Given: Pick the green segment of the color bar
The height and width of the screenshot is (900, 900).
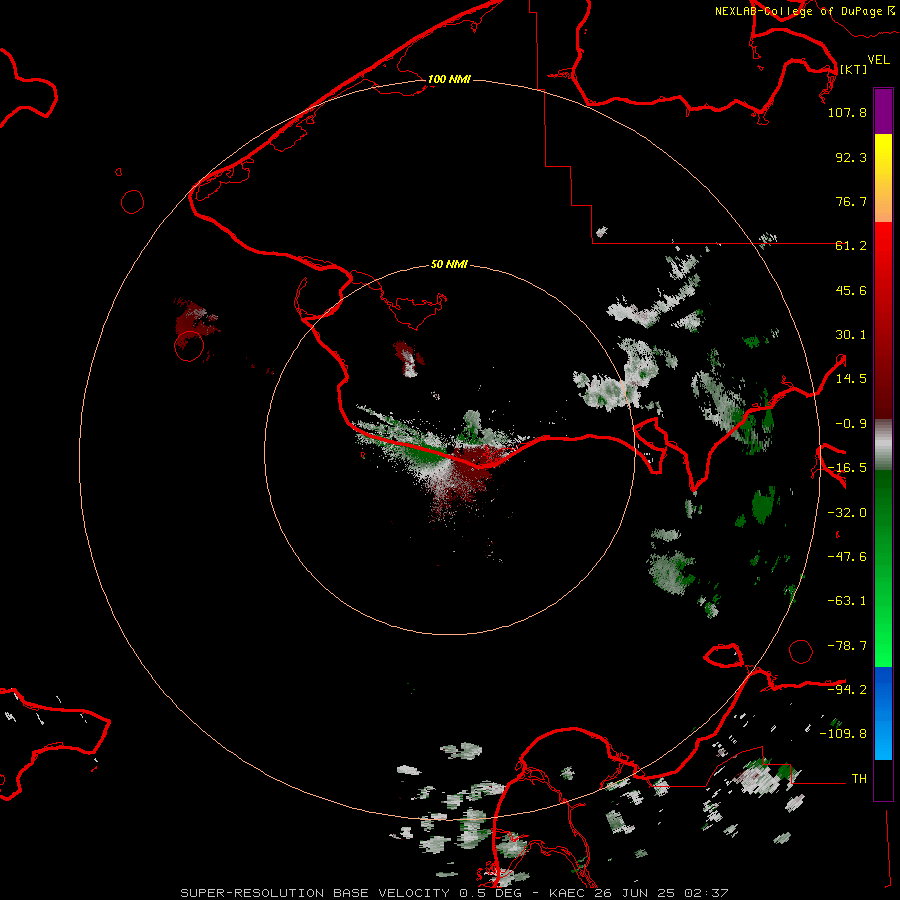Looking at the screenshot, I should click(x=883, y=568).
